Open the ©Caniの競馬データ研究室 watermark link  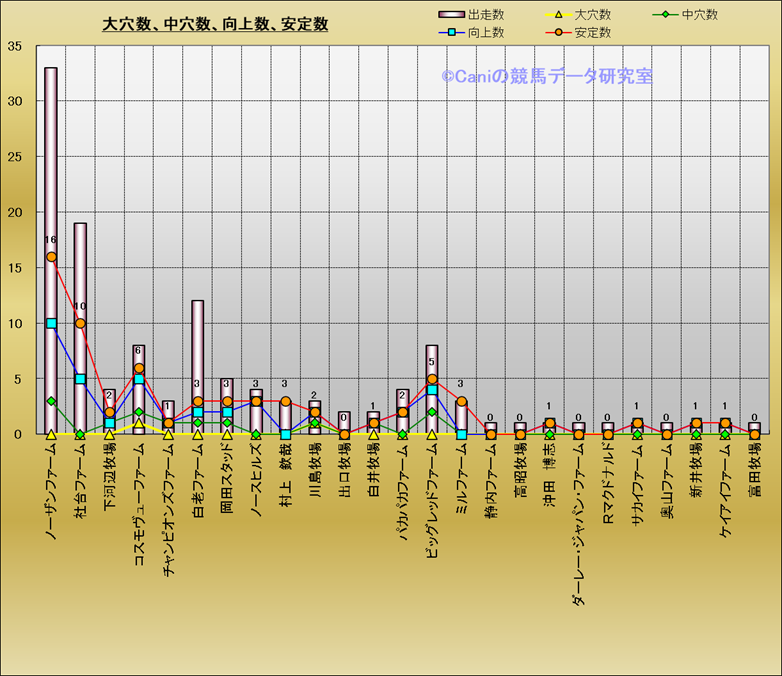[x=547, y=76]
